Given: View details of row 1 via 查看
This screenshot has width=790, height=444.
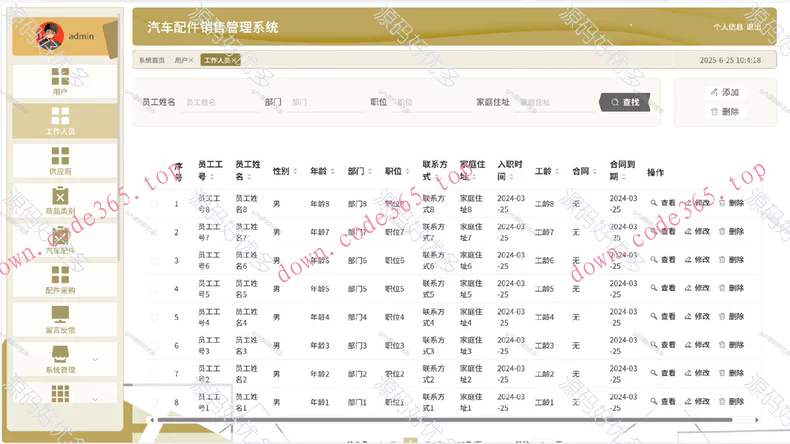Looking at the screenshot, I should tap(663, 203).
